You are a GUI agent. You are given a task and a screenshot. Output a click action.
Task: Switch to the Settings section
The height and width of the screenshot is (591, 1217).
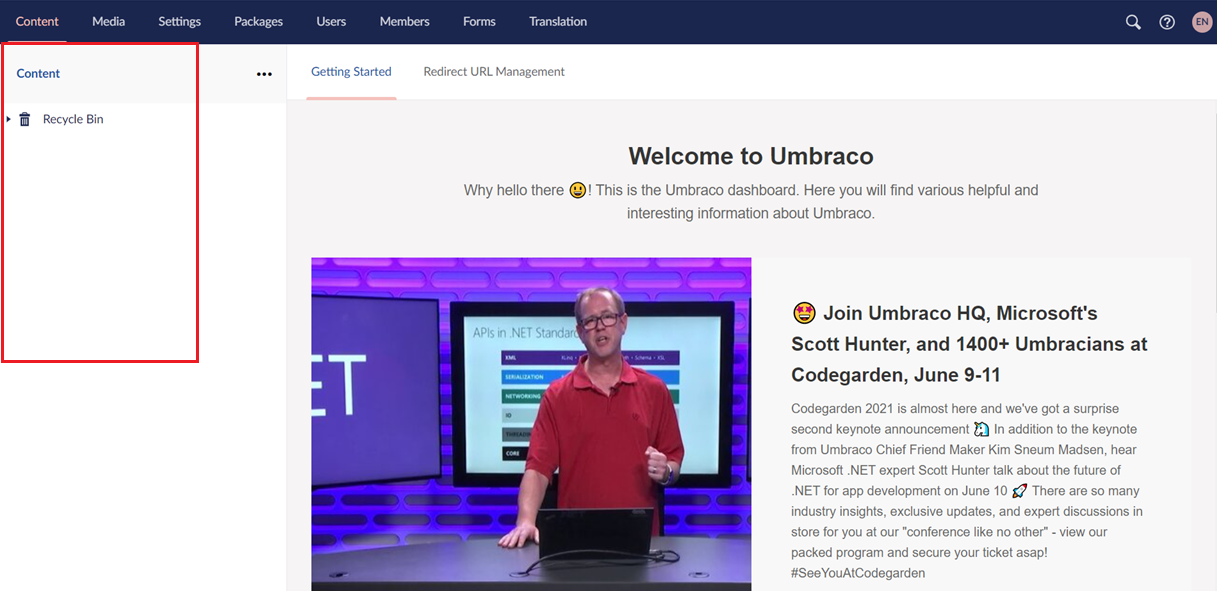point(179,22)
